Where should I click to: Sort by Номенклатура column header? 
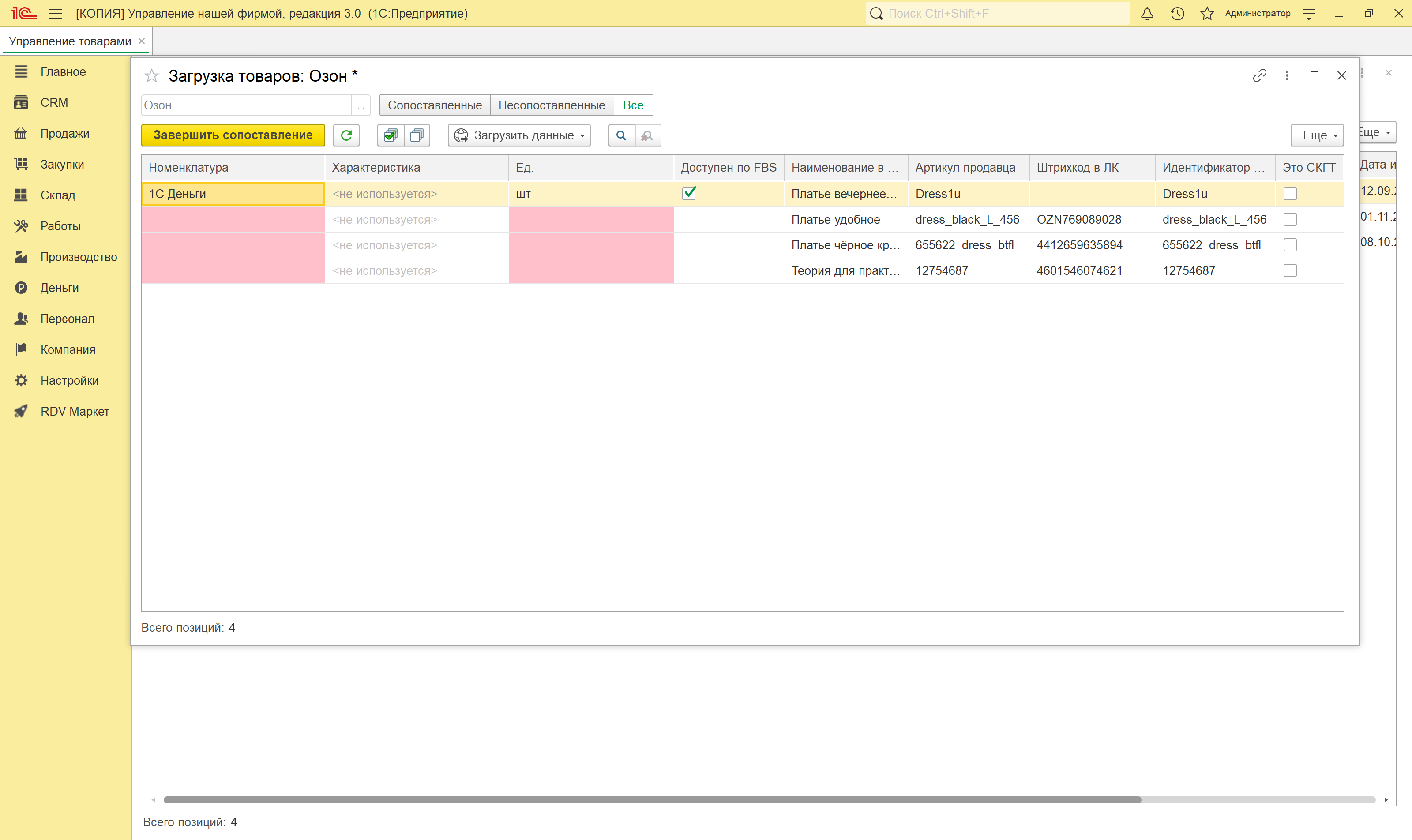[x=233, y=168]
